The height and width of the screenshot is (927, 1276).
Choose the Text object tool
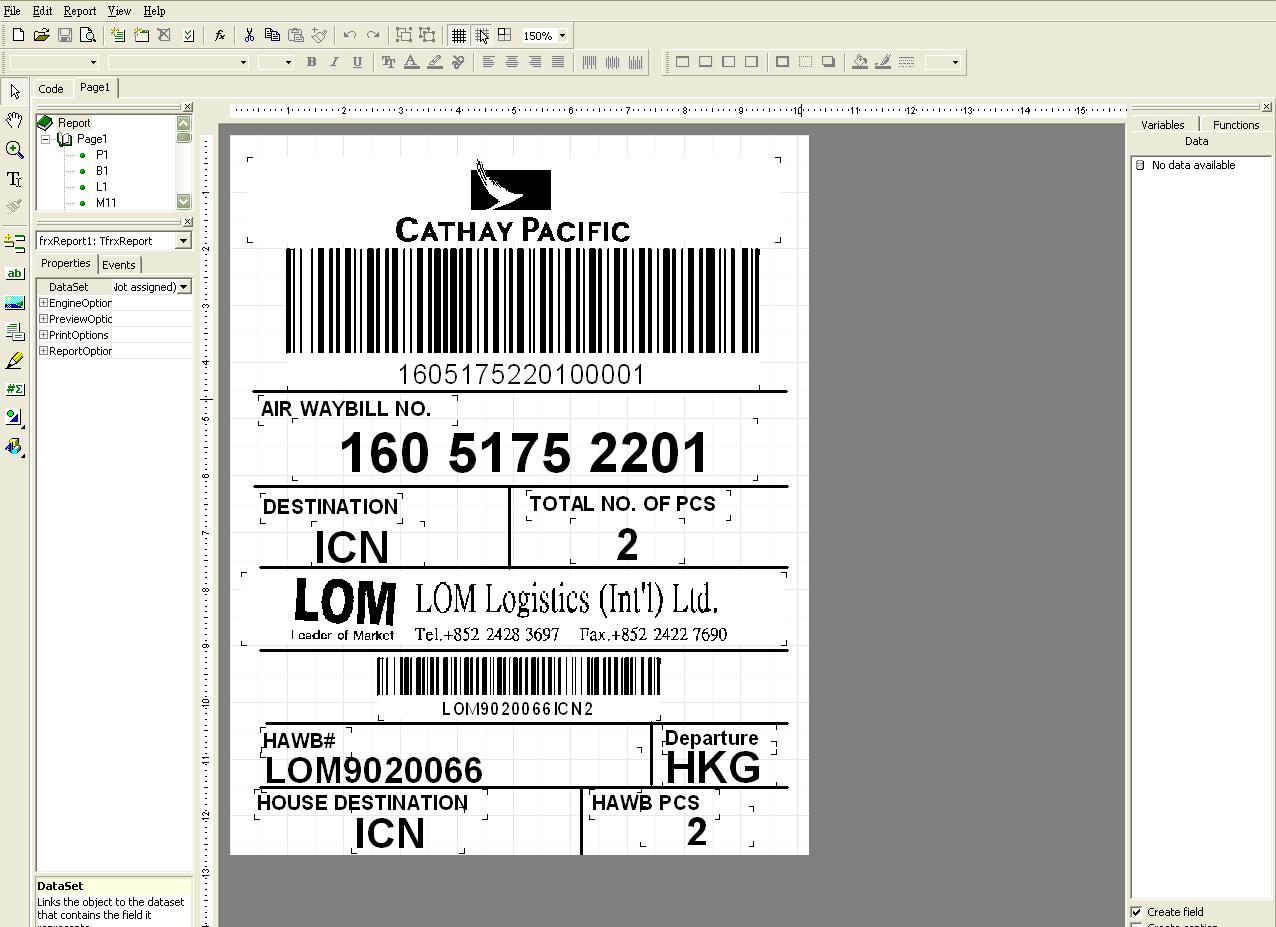(14, 273)
